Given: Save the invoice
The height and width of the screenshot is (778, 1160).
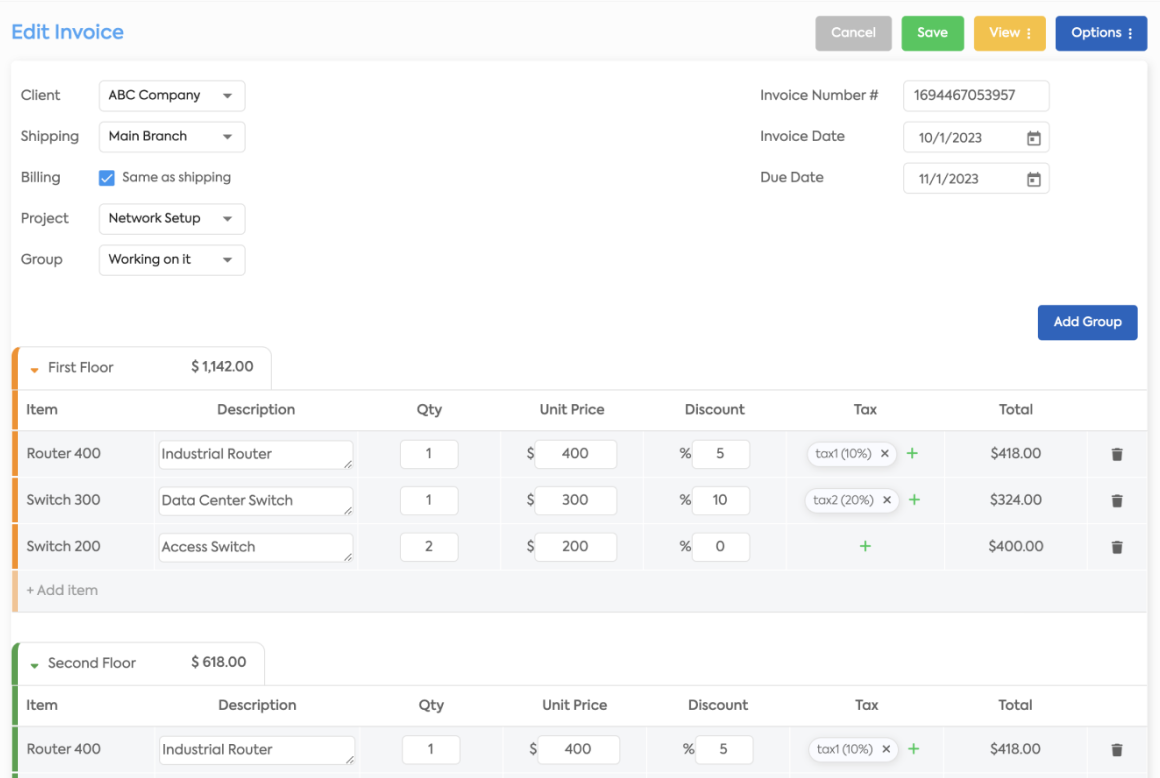Looking at the screenshot, I should (932, 33).
